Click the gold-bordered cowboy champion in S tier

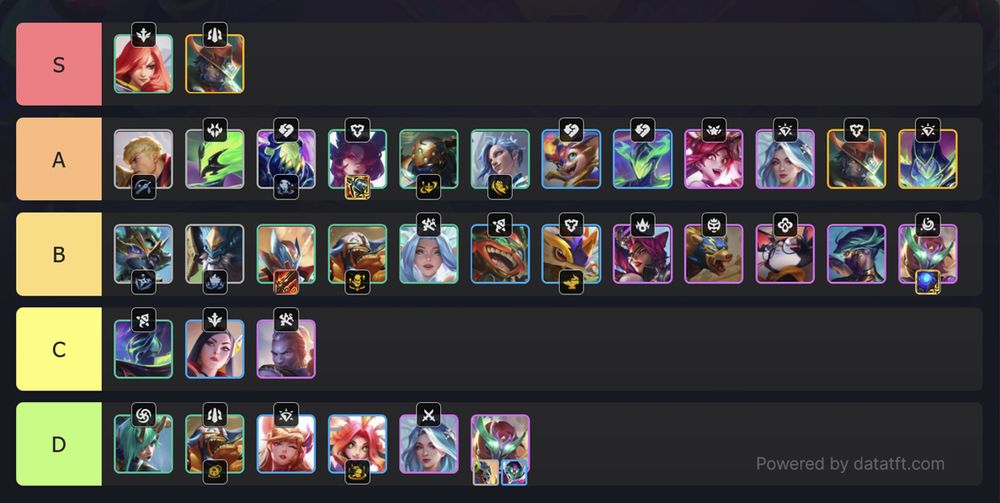214,64
